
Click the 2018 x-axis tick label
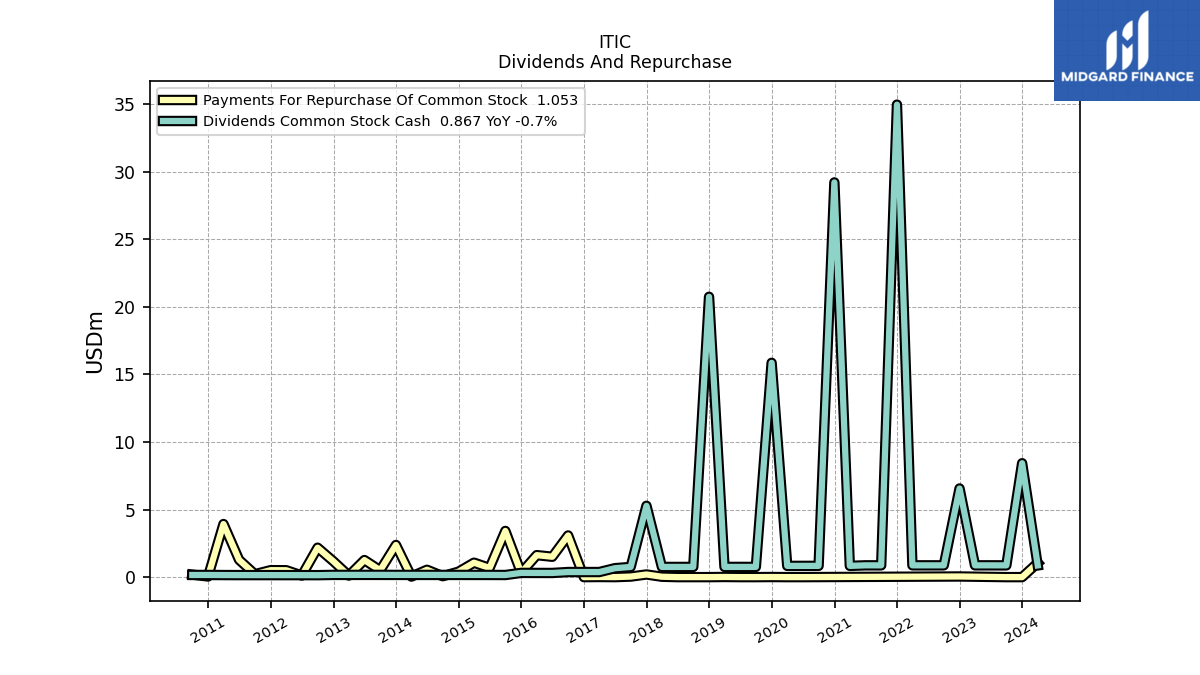[647, 630]
